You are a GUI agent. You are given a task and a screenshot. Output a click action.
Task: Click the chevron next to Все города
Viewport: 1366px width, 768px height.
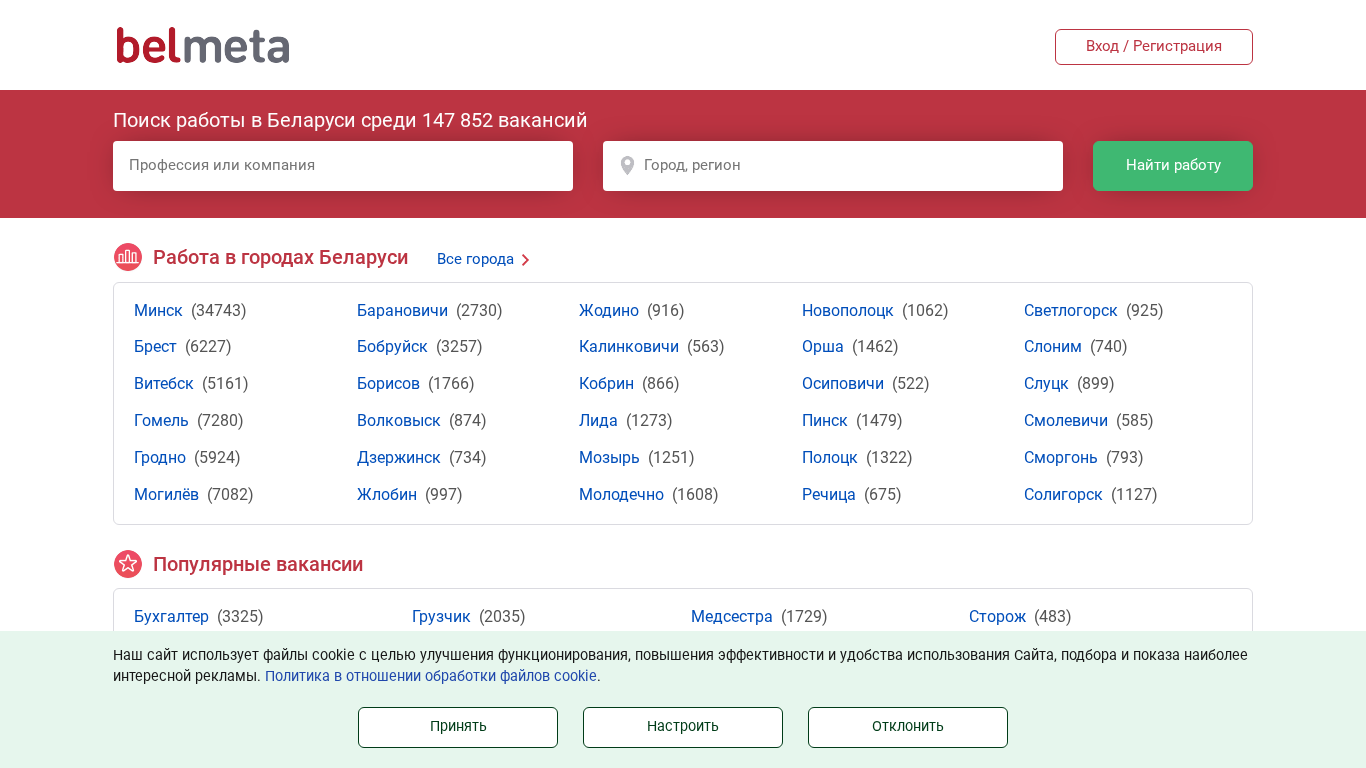point(525,260)
